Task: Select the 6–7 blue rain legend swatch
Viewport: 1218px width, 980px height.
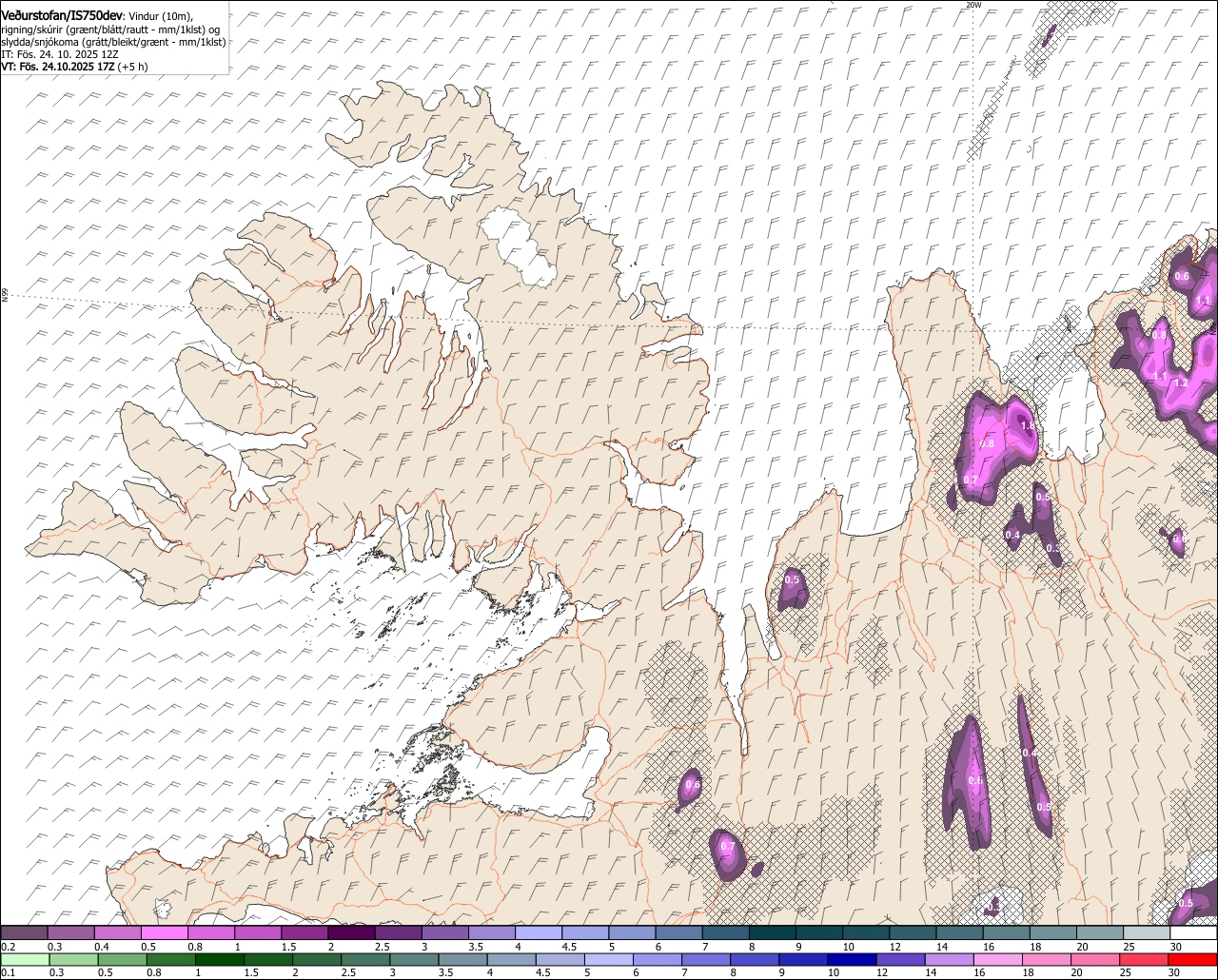Action: click(x=658, y=960)
